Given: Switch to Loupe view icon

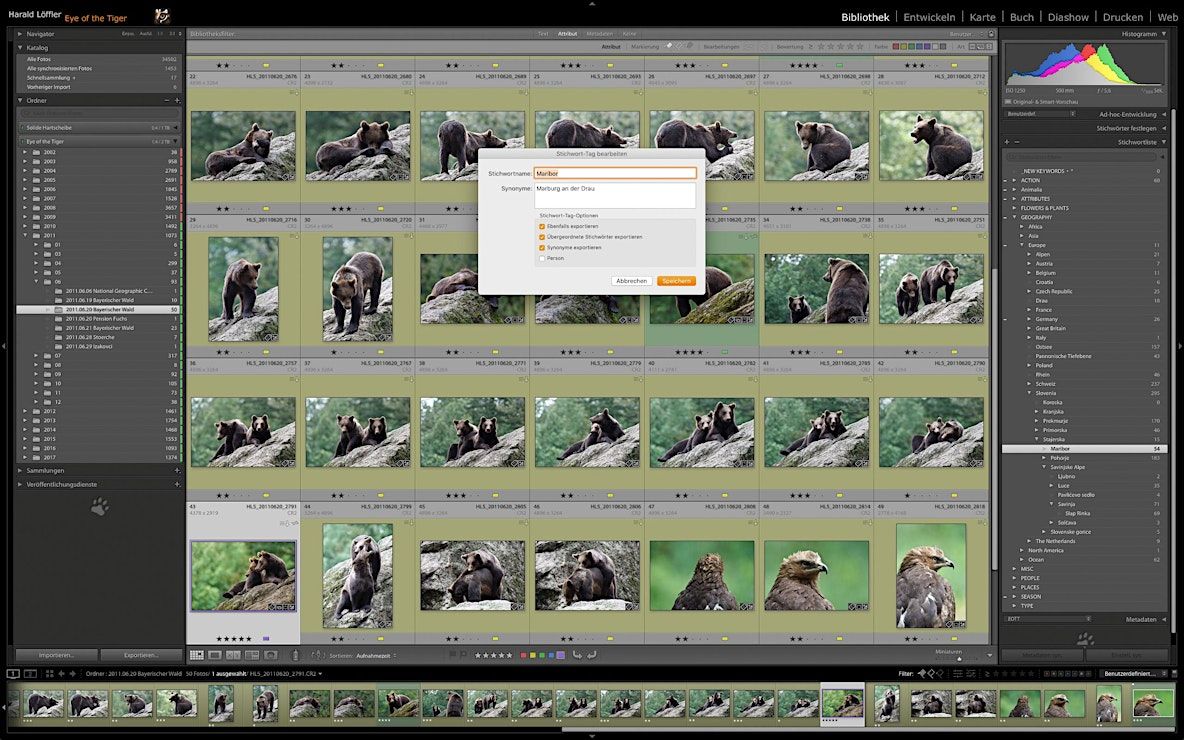Looking at the screenshot, I should 214,655.
